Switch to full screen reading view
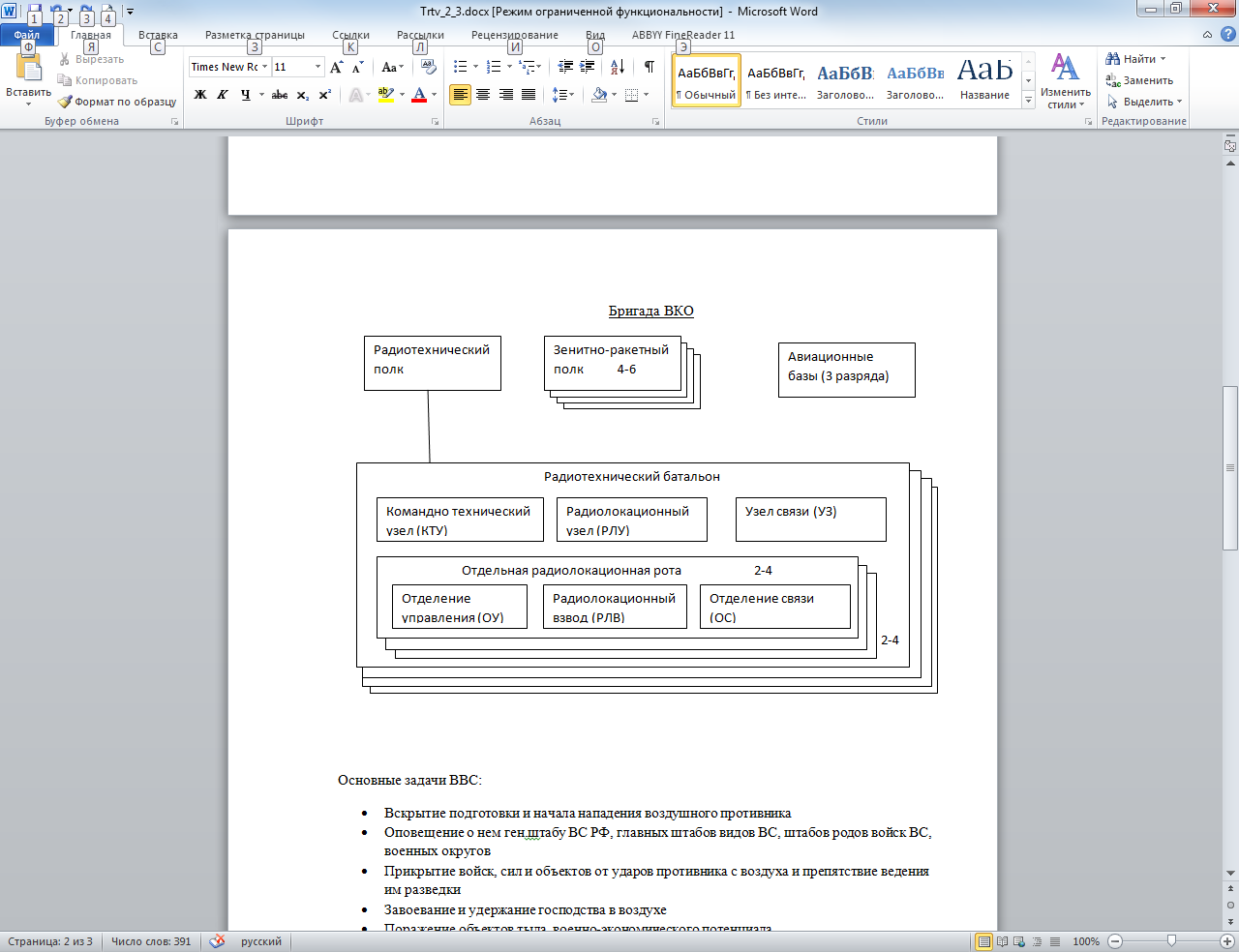Image resolution: width=1239 pixels, height=952 pixels. (1003, 941)
